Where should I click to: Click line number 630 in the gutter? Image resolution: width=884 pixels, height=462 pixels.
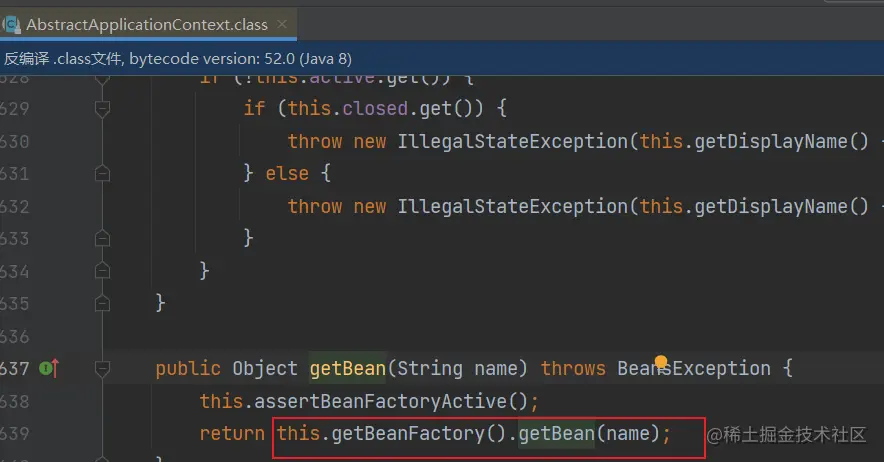tap(14, 141)
